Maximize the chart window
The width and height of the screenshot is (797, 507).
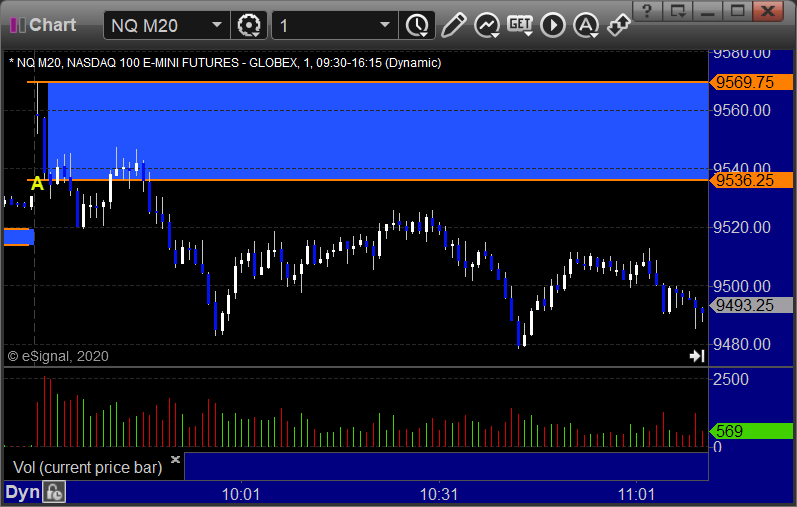738,11
